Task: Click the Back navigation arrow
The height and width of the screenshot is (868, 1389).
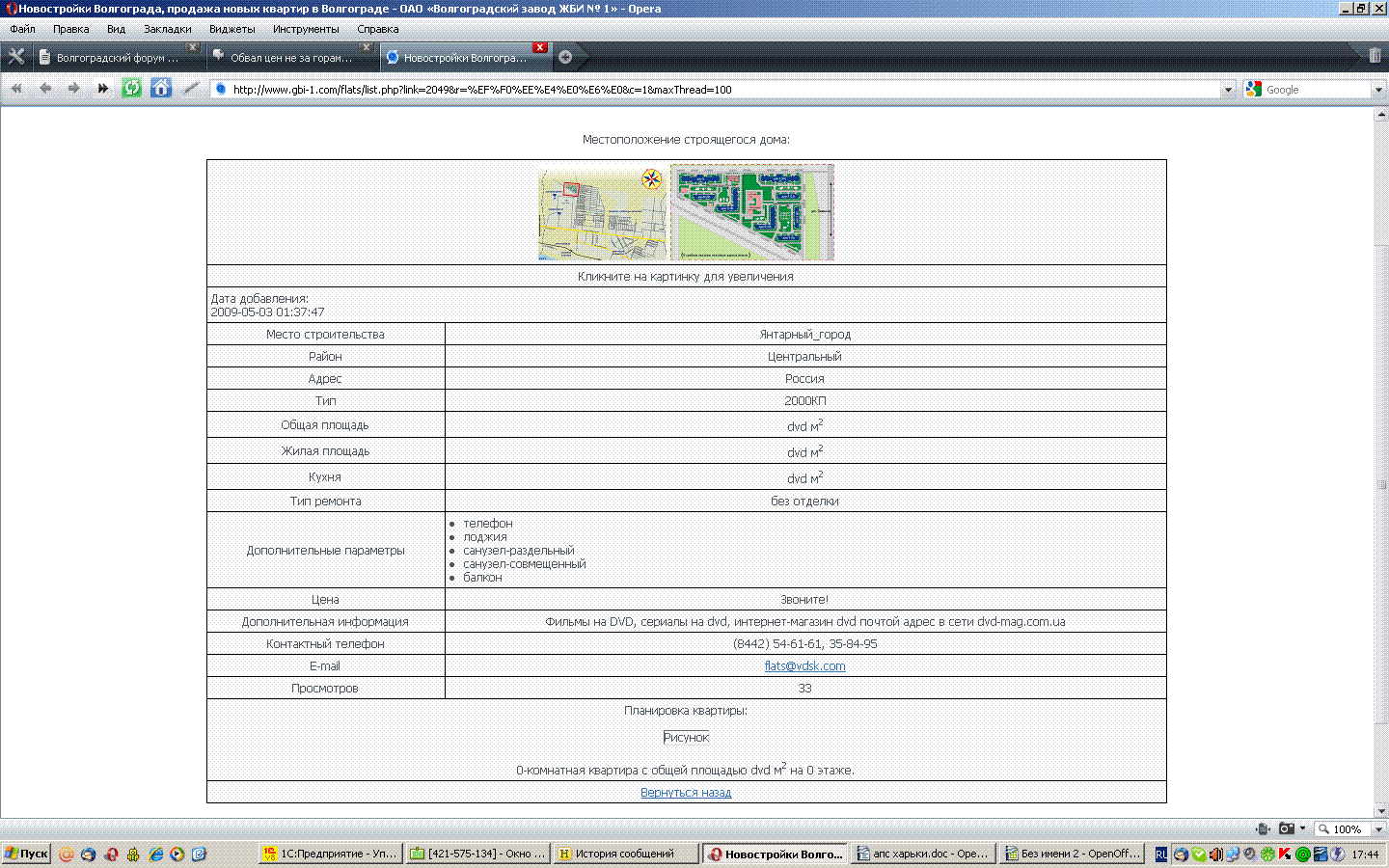Action: point(44,89)
